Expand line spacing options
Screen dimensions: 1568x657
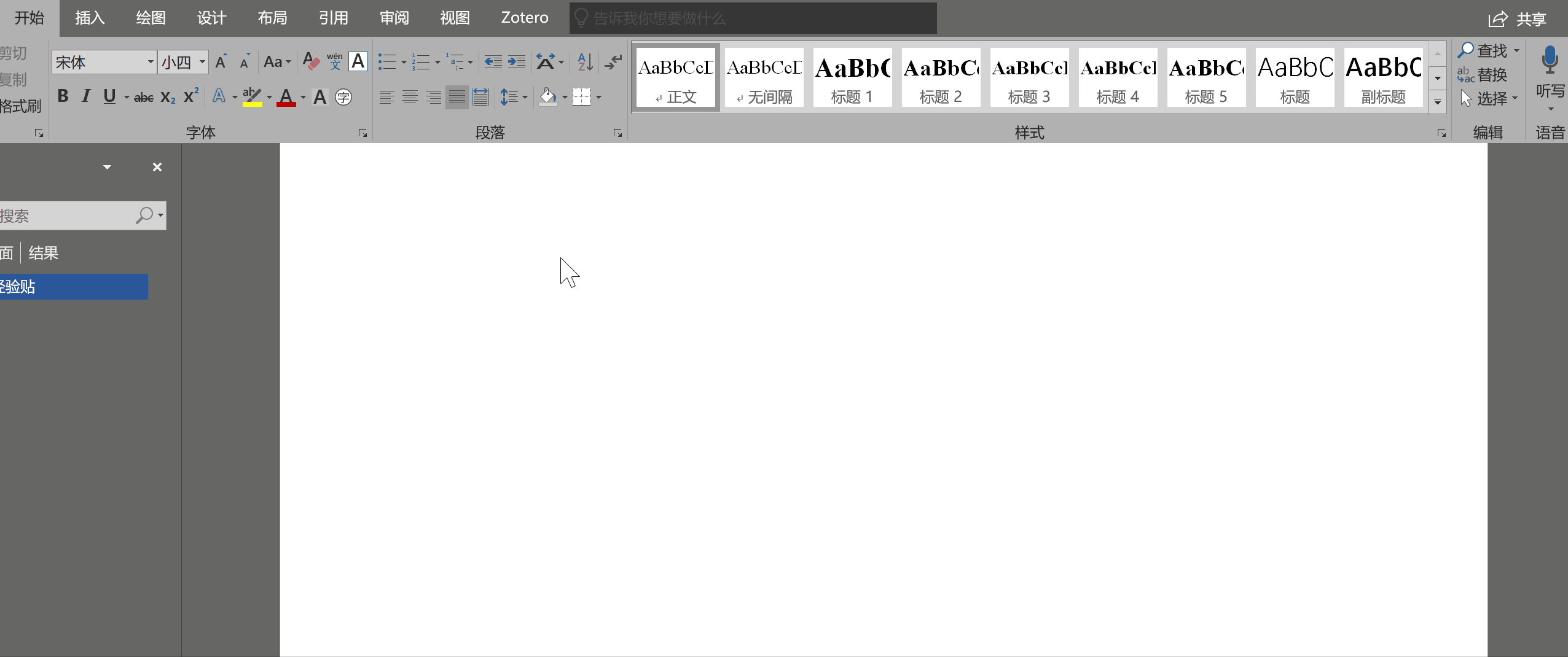click(x=525, y=97)
